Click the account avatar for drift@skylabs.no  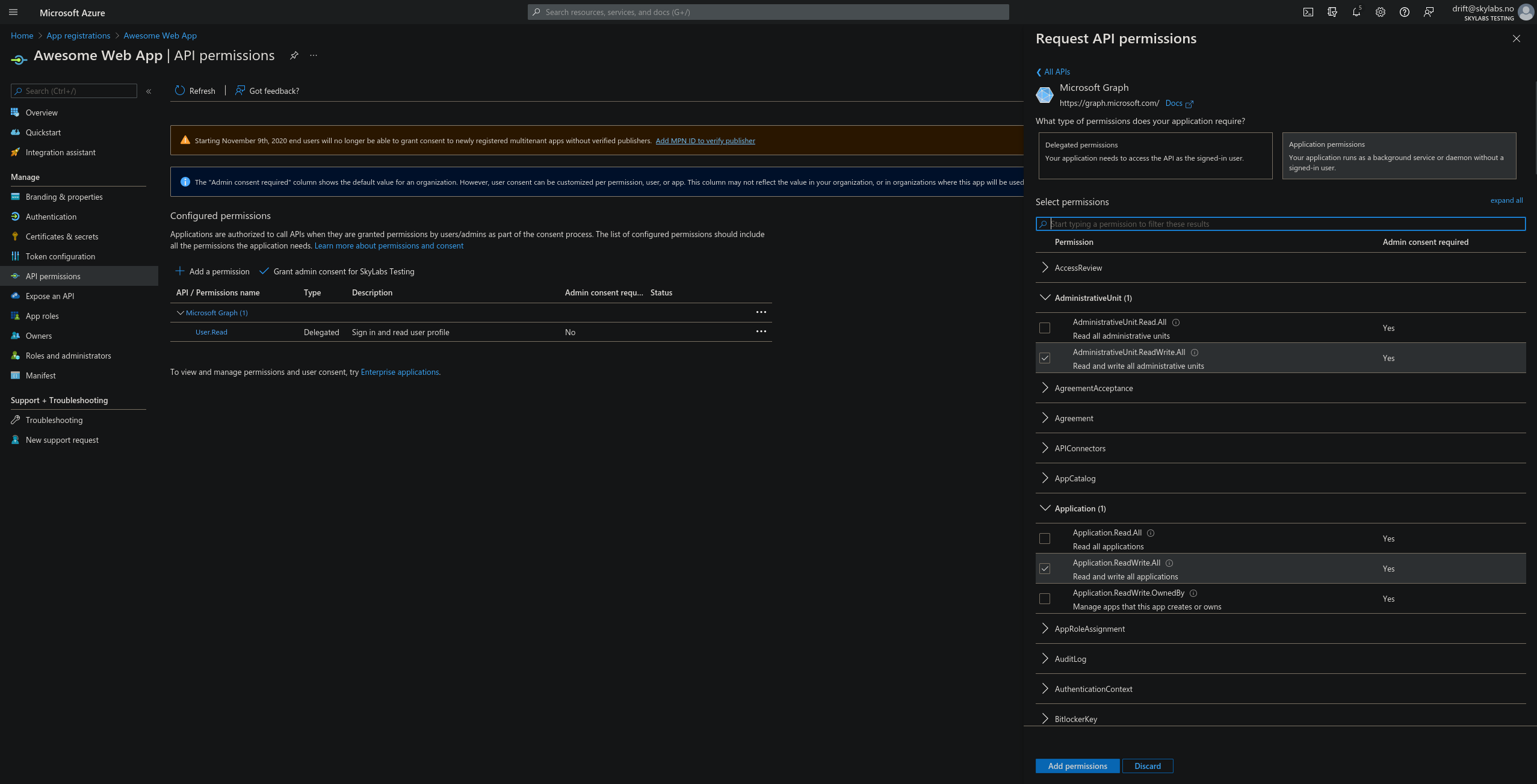point(1526,12)
